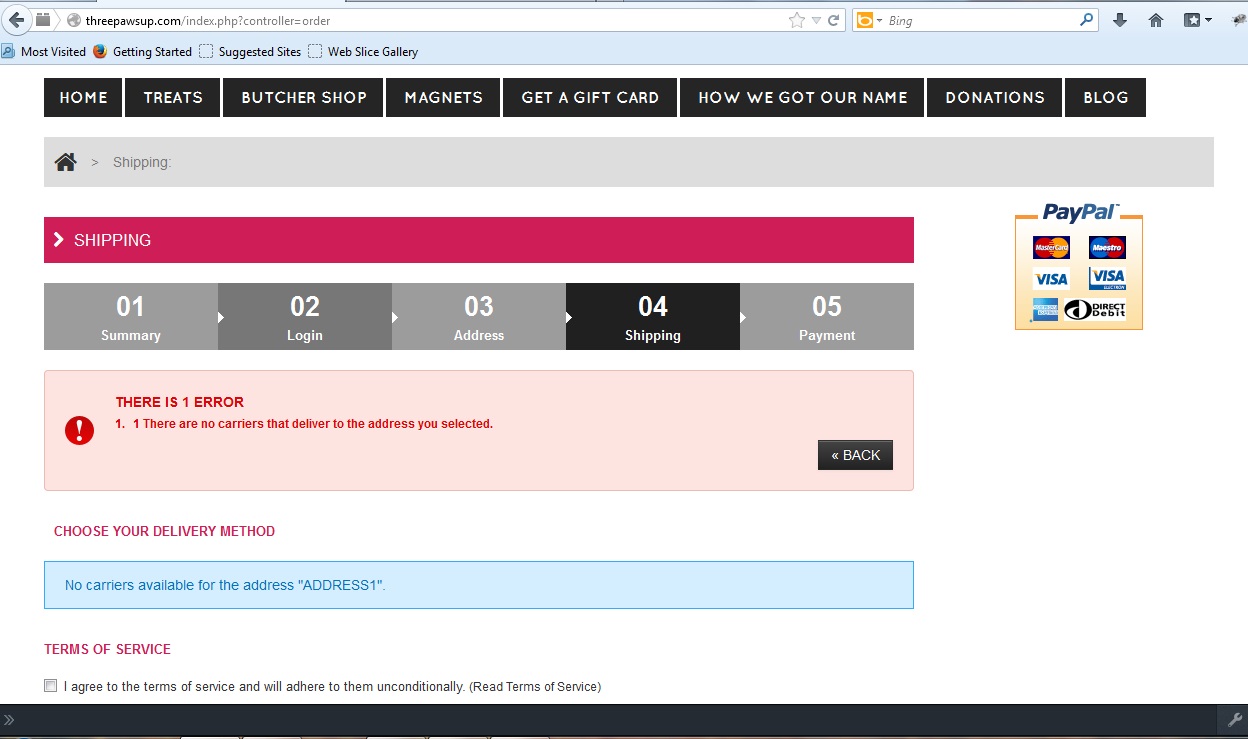Viewport: 1248px width, 739px height.
Task: Open the BLOG menu item
Action: point(1105,98)
